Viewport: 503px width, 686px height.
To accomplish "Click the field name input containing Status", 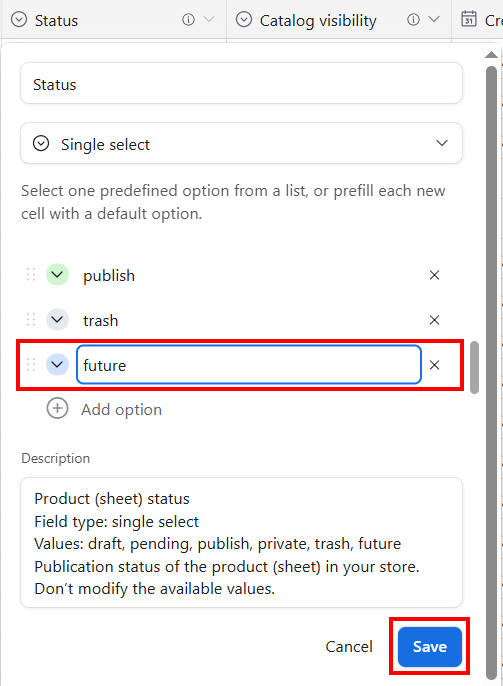I will [241, 84].
